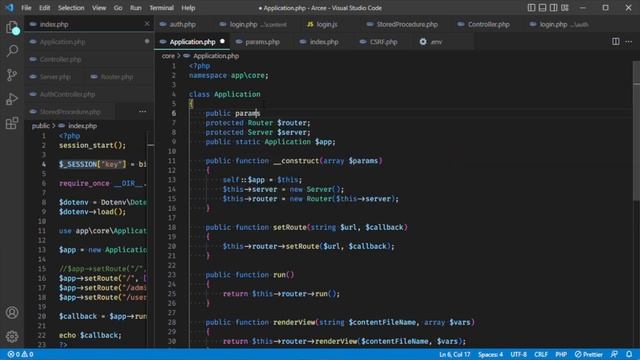Click the modified dot on left Application.php tab
This screenshot has height=360, width=640.
(x=147, y=41)
